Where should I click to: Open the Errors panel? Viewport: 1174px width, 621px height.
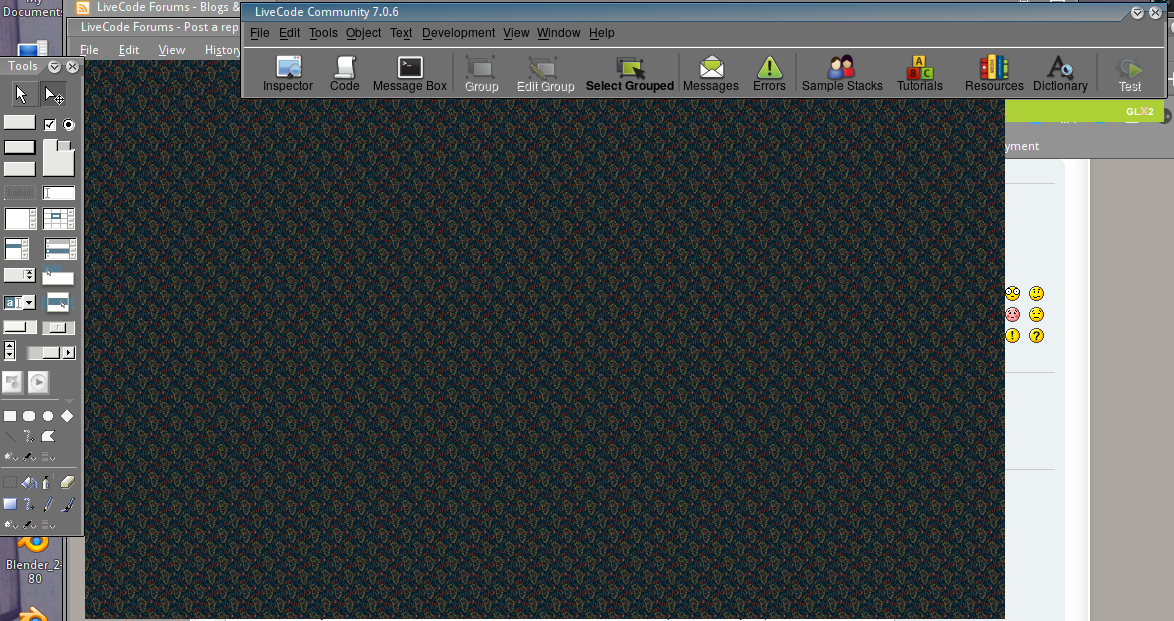tap(769, 74)
